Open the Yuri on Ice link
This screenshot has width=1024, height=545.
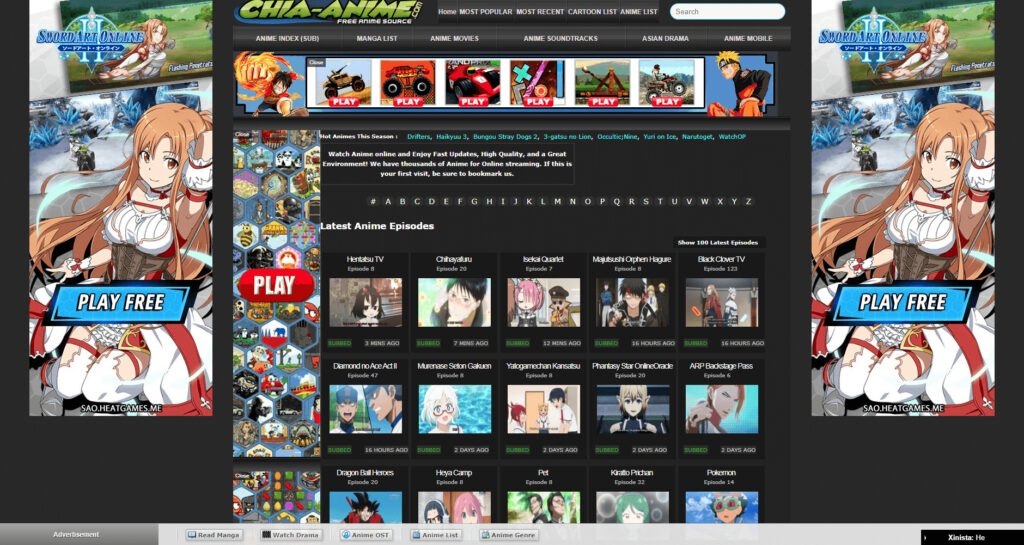[660, 136]
